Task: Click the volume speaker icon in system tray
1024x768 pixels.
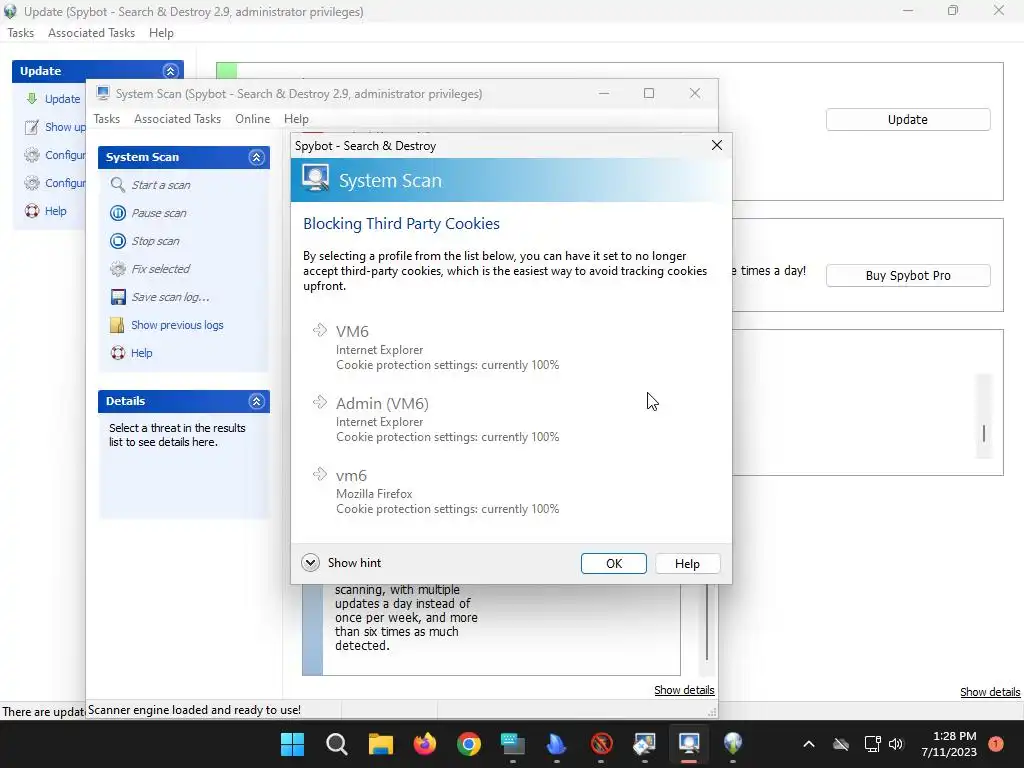Action: (895, 744)
